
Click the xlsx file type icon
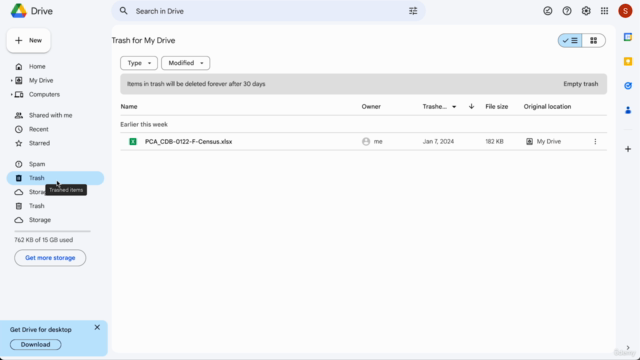133,142
